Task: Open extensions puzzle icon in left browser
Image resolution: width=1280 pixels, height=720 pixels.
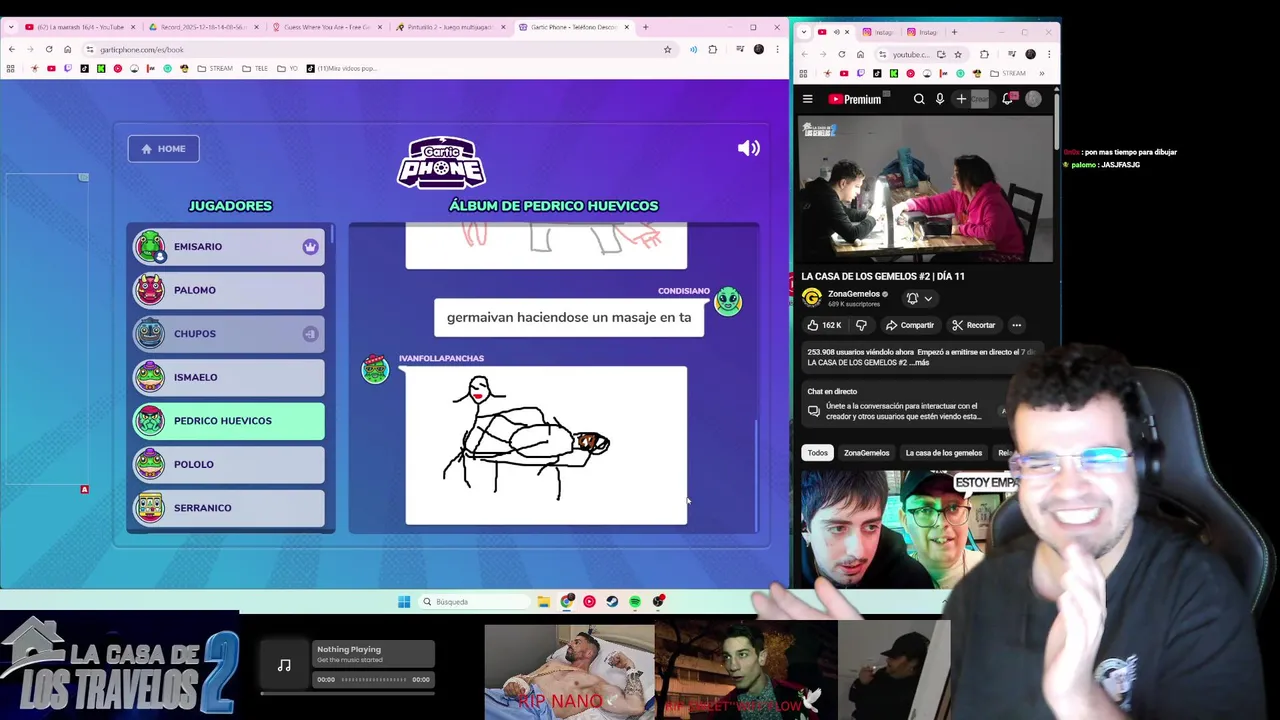Action: tap(713, 49)
